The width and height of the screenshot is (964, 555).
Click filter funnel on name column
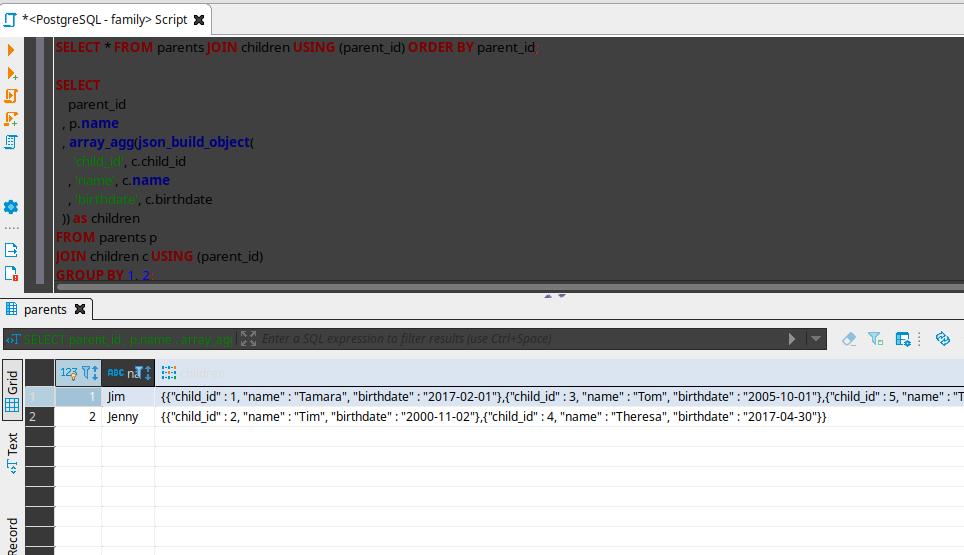point(139,372)
